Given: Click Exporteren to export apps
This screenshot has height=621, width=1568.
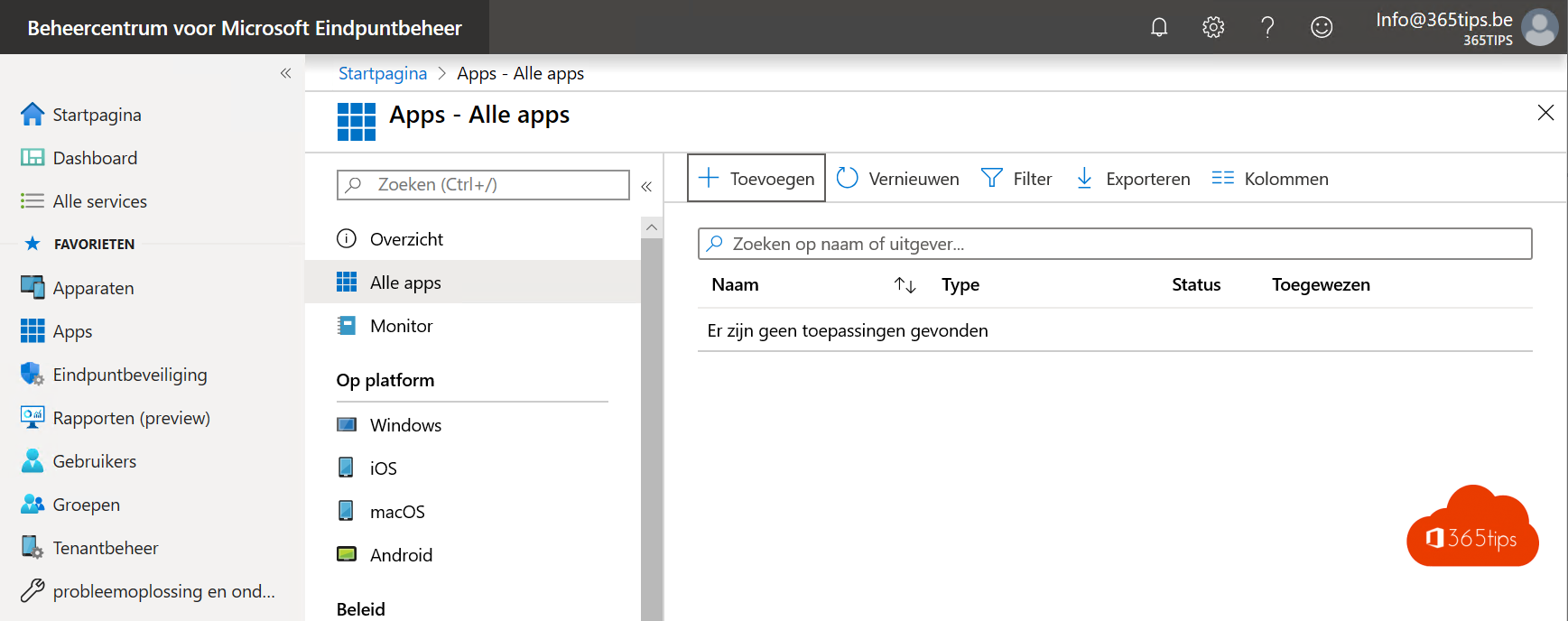Looking at the screenshot, I should pos(1133,179).
